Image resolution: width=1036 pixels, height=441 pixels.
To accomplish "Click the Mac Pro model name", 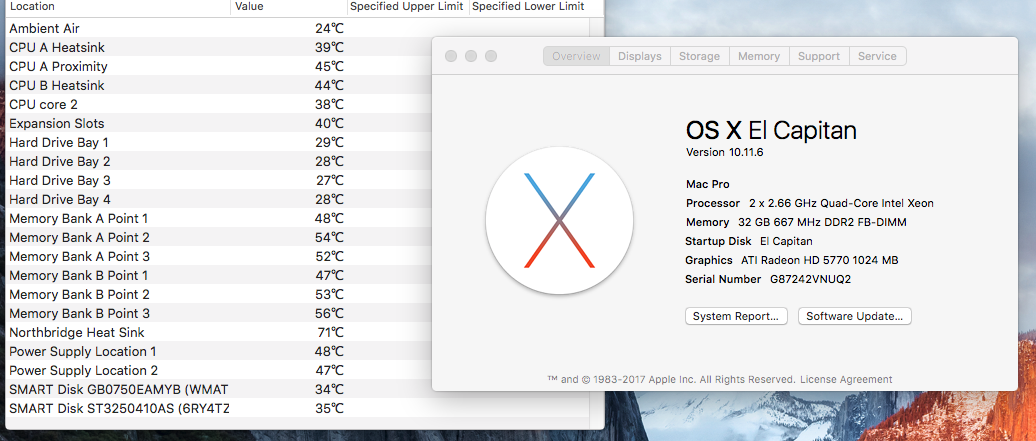I will point(708,184).
